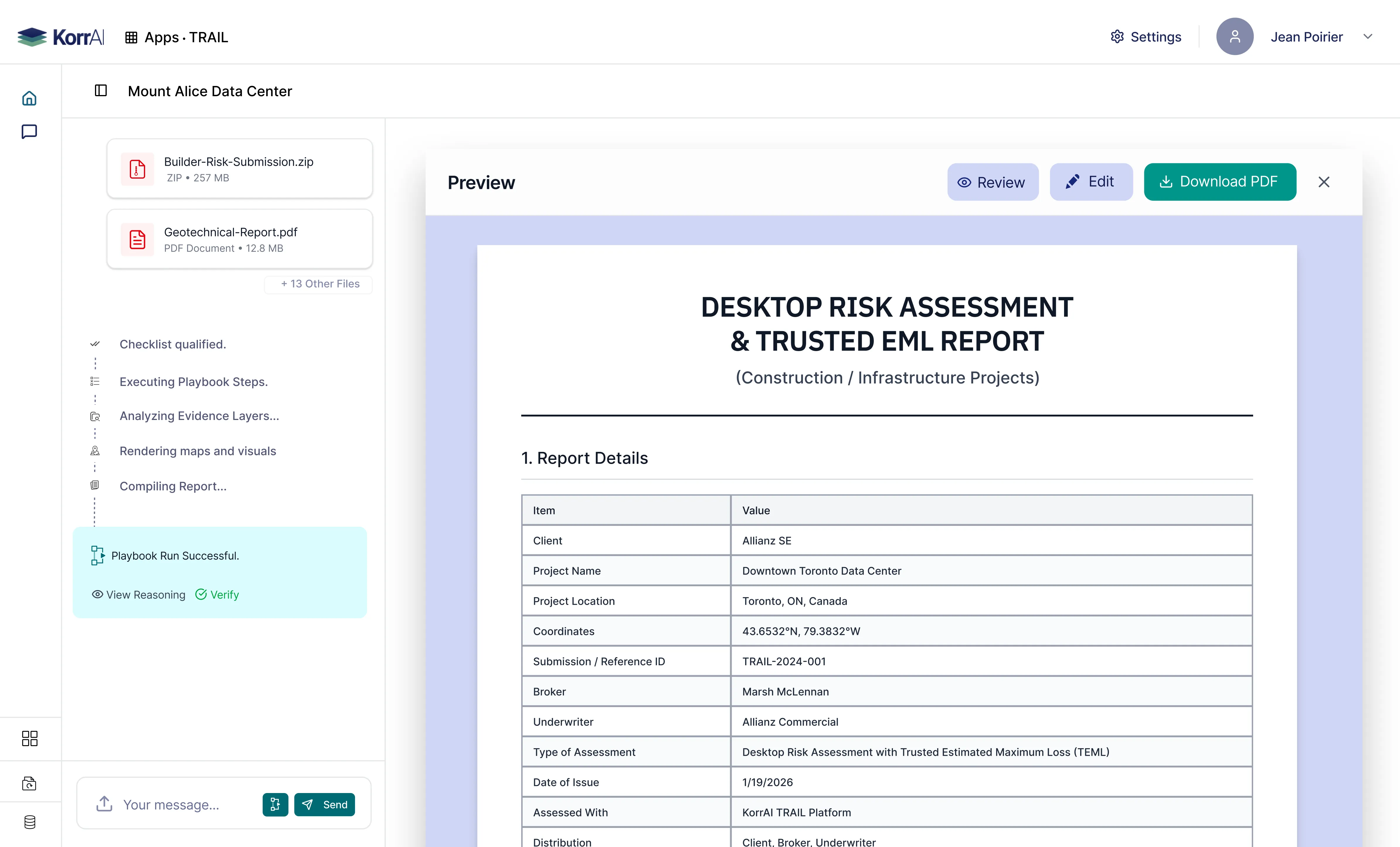
Task: Click the Jean Poirier avatar
Action: (x=1234, y=37)
